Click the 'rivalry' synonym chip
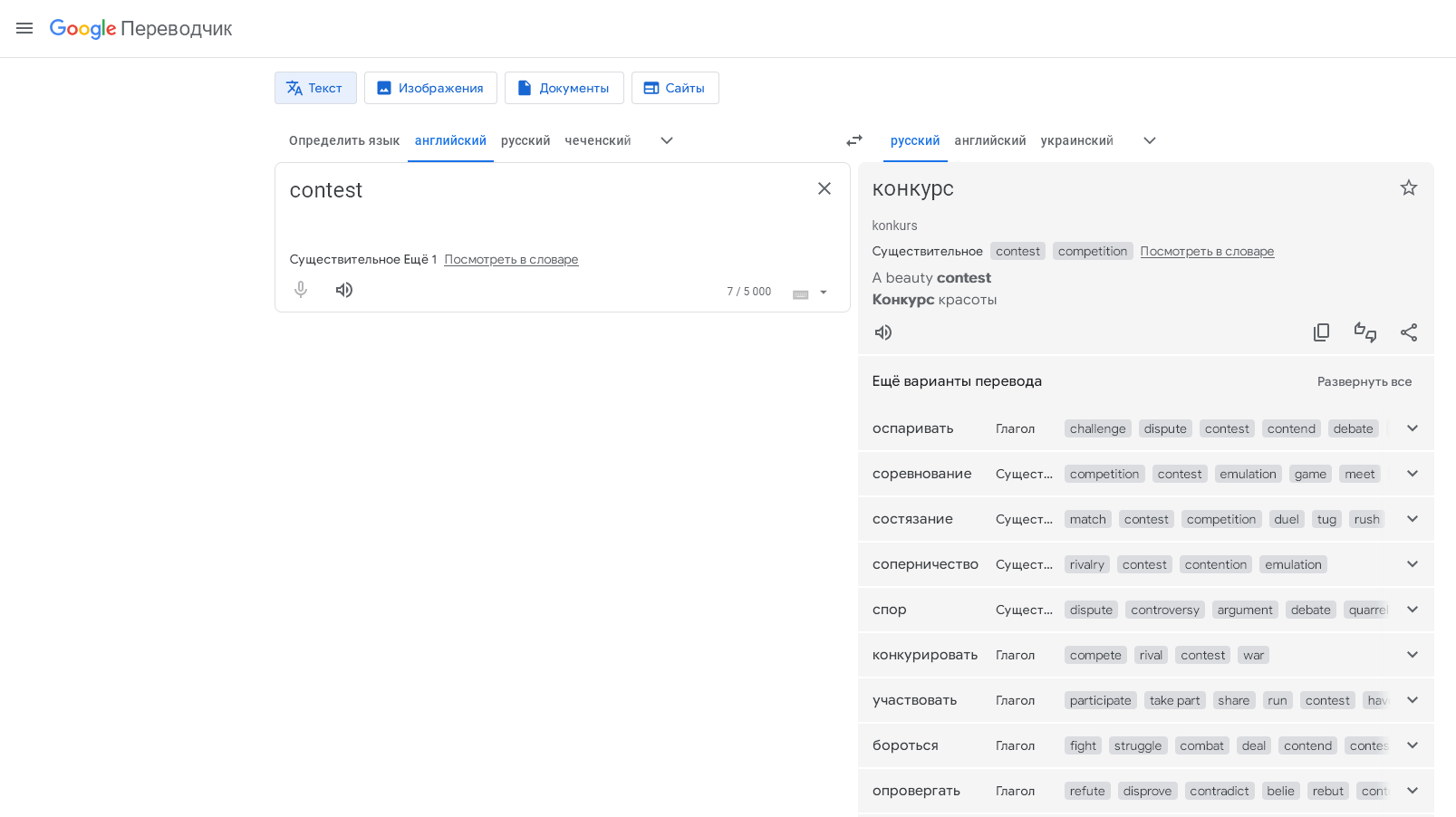Image resolution: width=1456 pixels, height=817 pixels. tap(1087, 564)
